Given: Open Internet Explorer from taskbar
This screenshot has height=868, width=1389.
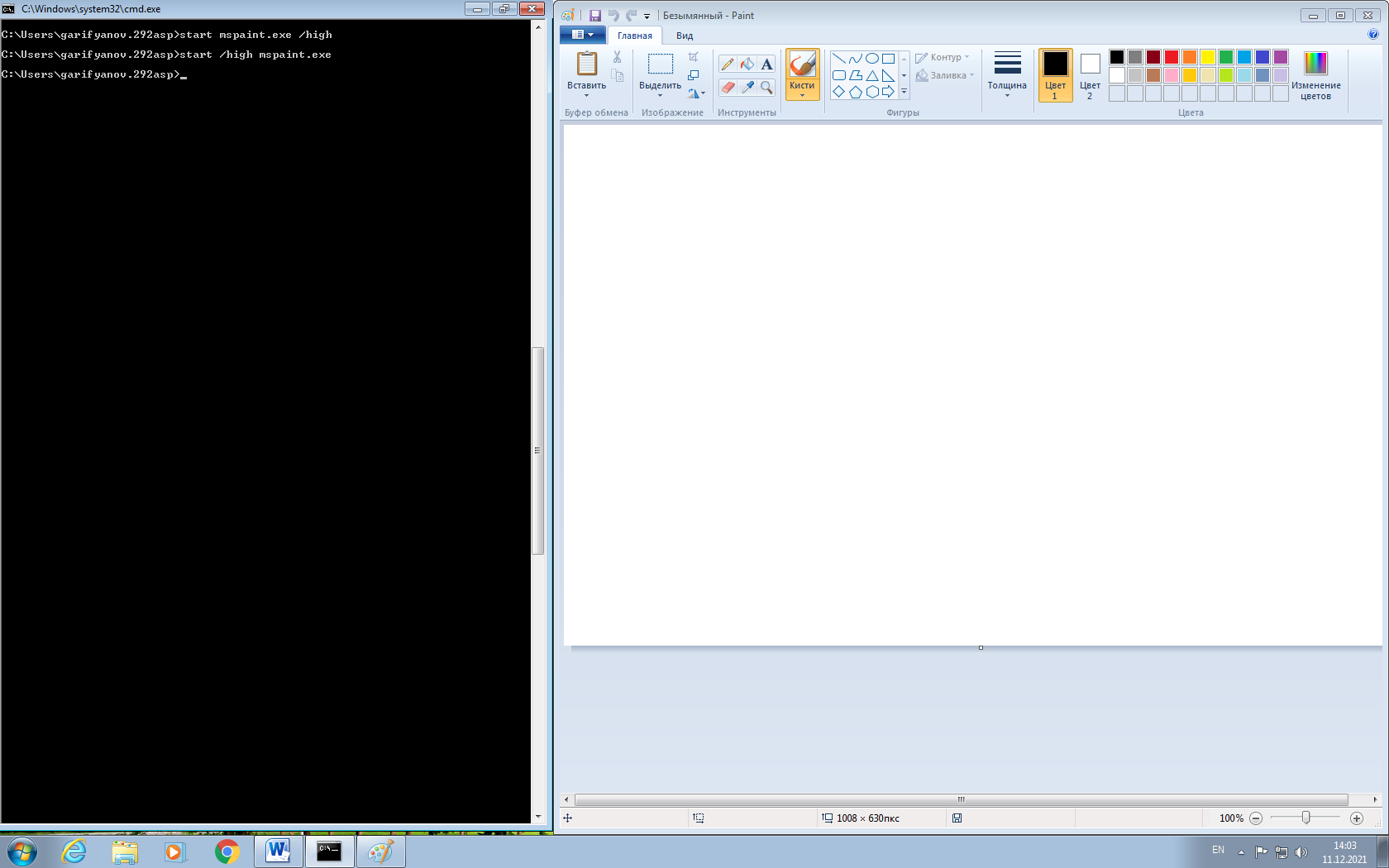Looking at the screenshot, I should tap(74, 851).
